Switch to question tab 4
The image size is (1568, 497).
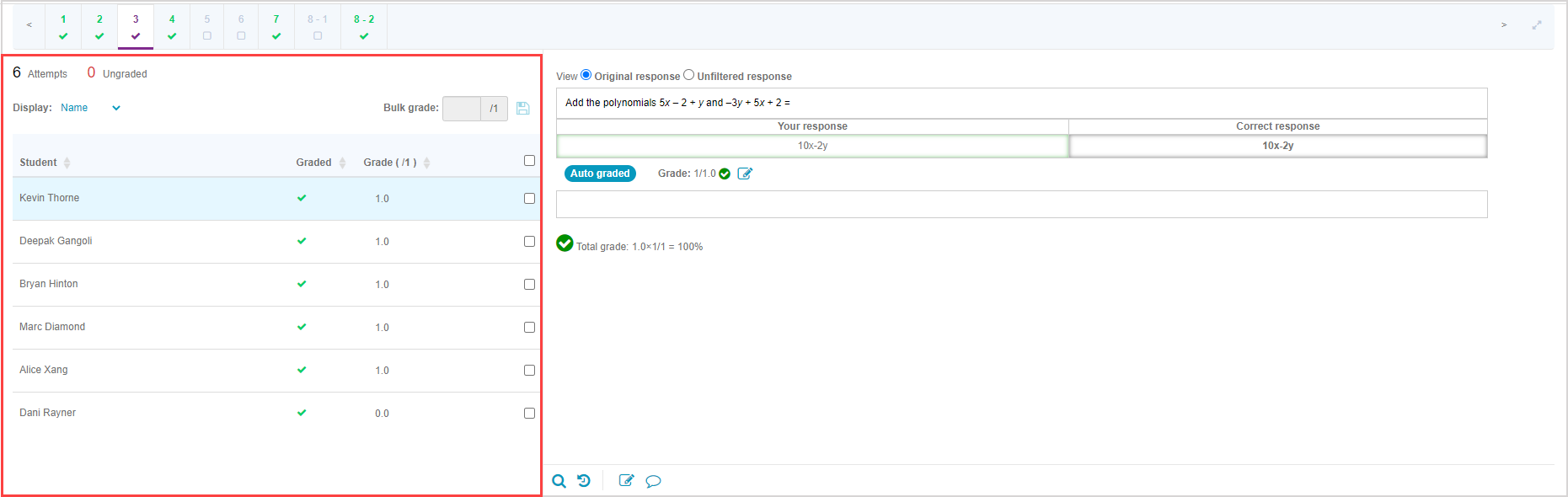pyautogui.click(x=172, y=27)
